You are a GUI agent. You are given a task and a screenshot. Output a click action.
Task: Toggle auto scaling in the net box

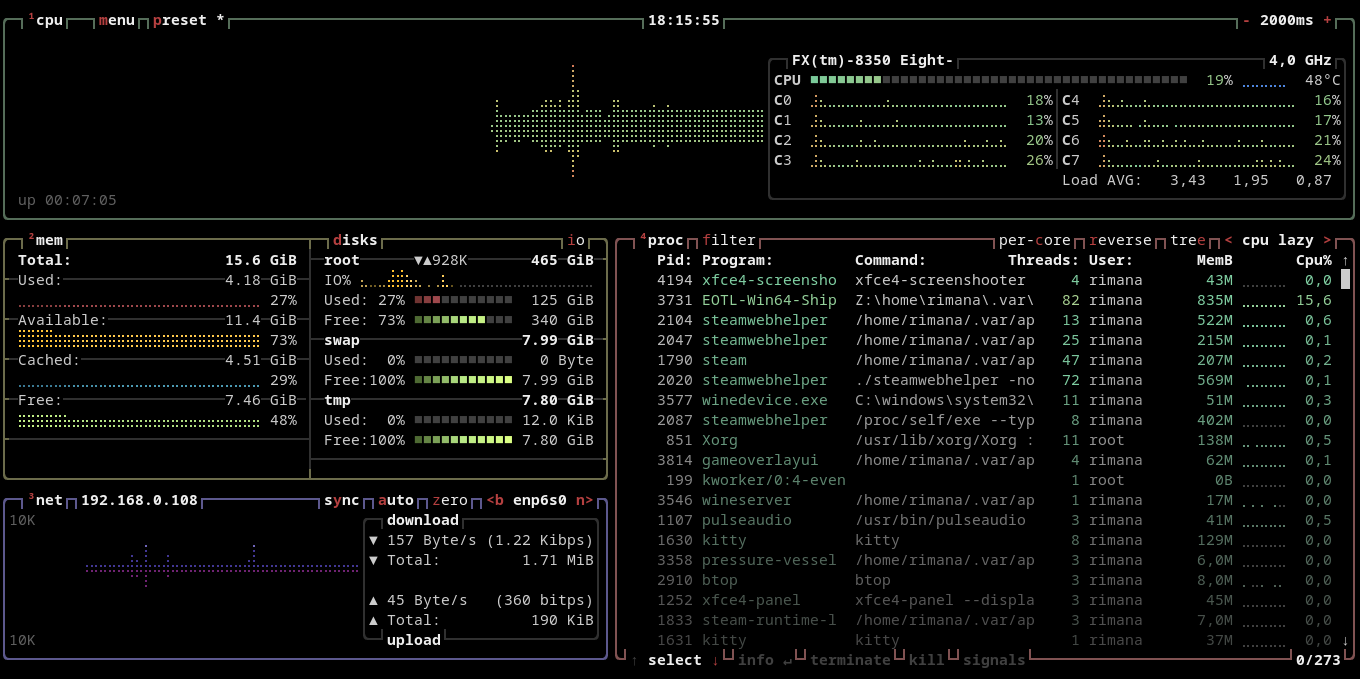[395, 500]
